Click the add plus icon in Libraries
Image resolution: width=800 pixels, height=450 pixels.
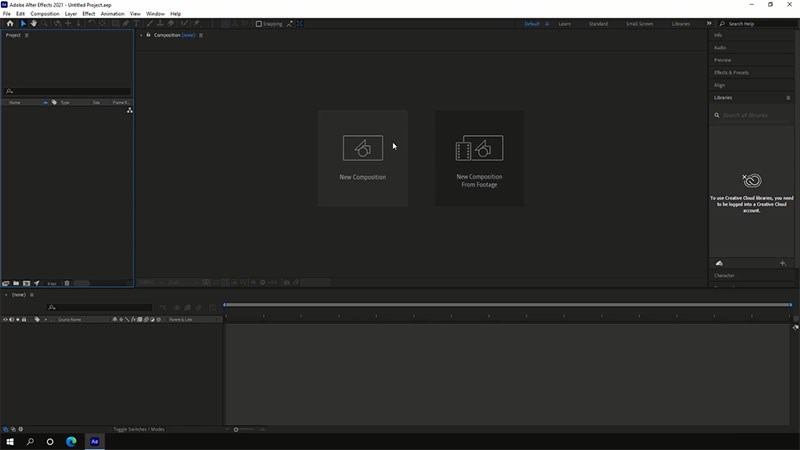tap(783, 263)
